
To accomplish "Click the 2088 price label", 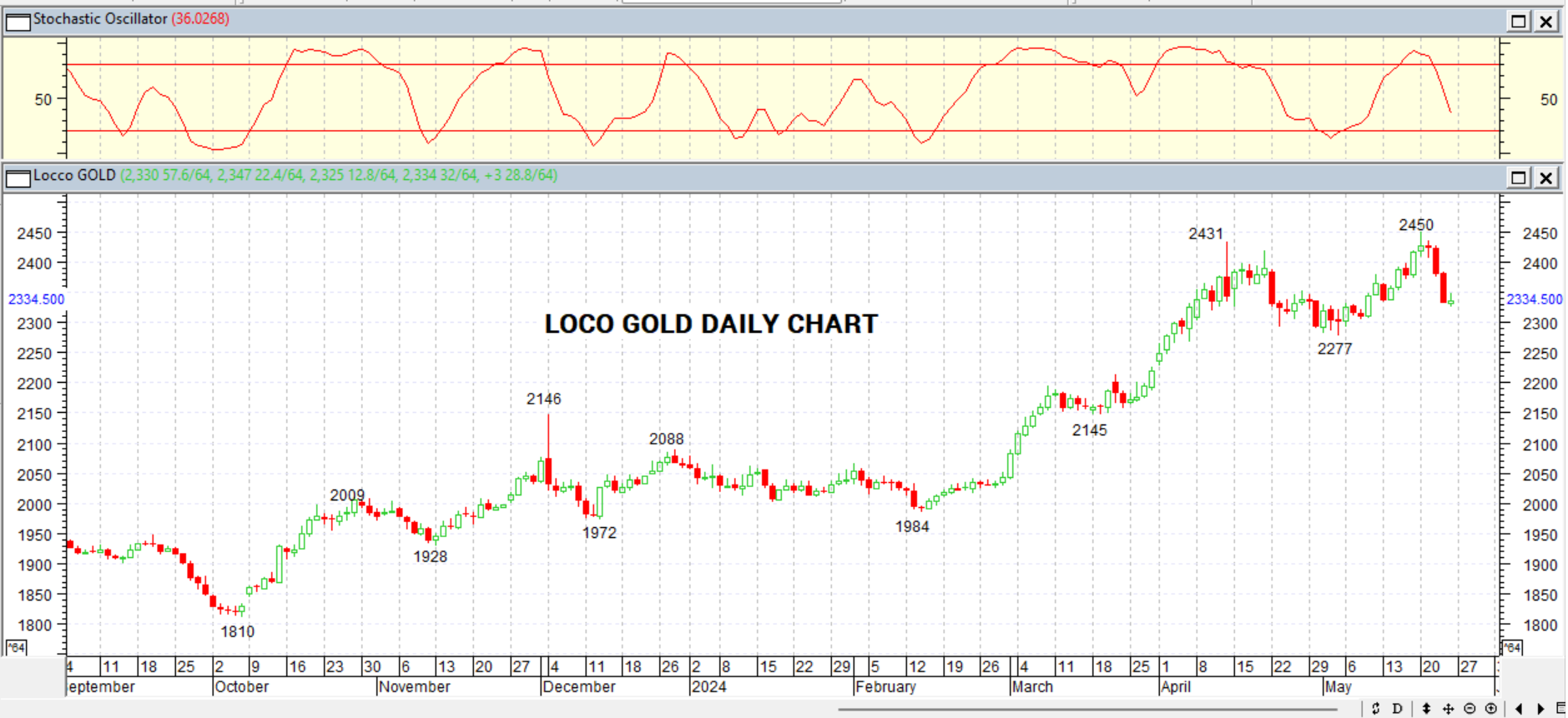I will click(667, 439).
